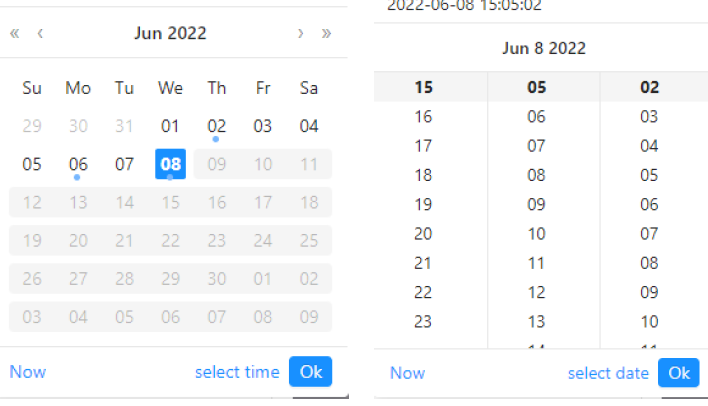The image size is (708, 406).
Task: Select hour 23 in the hour column
Action: coord(423,322)
